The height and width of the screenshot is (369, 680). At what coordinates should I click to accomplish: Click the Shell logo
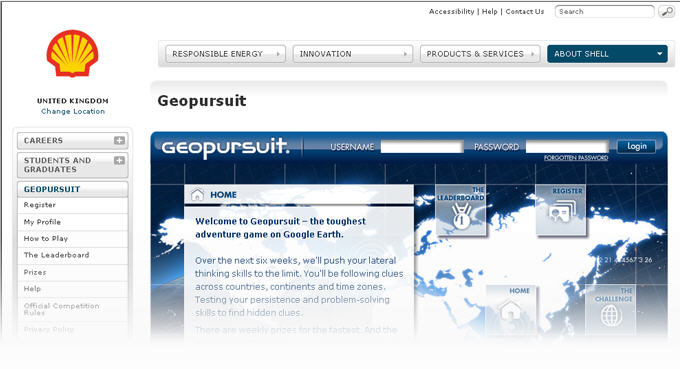[x=72, y=53]
